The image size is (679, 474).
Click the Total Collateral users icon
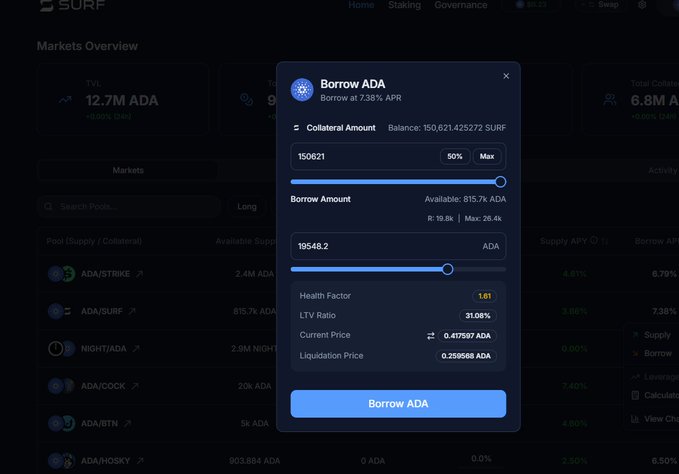click(x=610, y=100)
